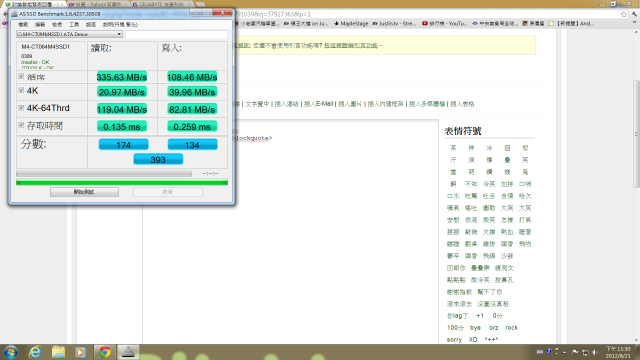Image resolution: width=640 pixels, height=360 pixels.
Task: Open Chrome wrench settings menu
Action: [634, 14]
